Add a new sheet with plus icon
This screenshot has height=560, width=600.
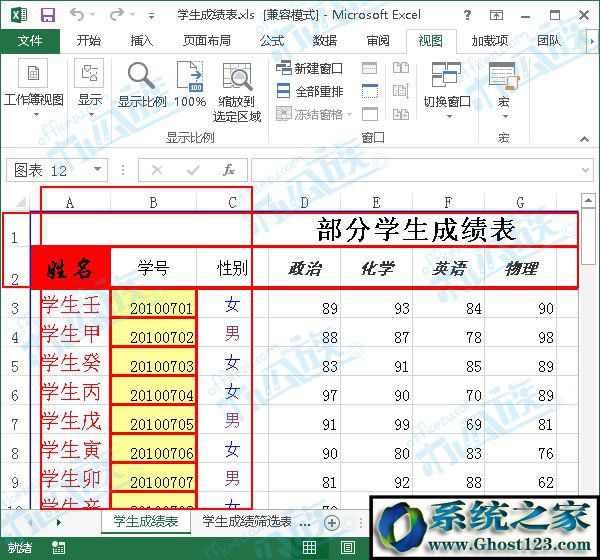click(332, 522)
